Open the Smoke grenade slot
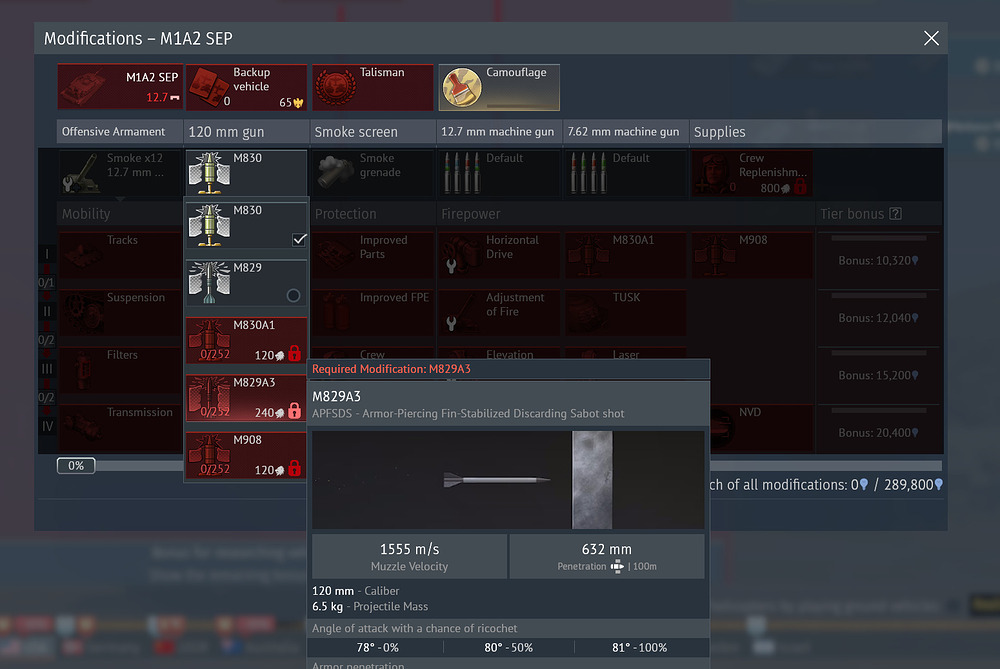Screen dimensions: 1000x669 pyautogui.click(x=372, y=173)
